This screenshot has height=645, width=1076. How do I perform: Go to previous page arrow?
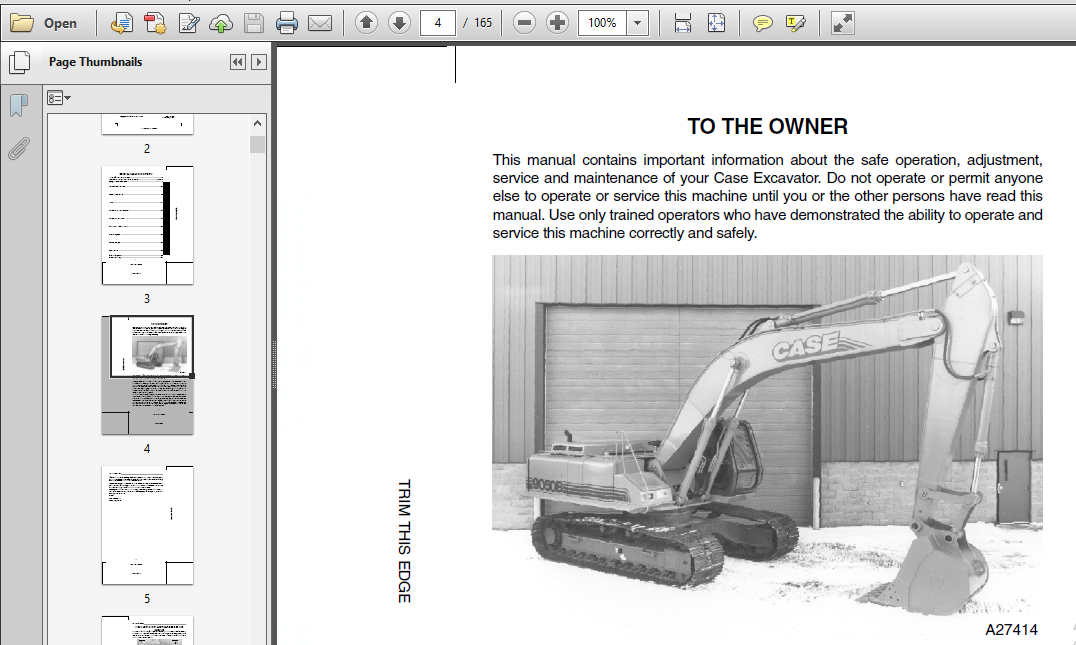(x=366, y=23)
